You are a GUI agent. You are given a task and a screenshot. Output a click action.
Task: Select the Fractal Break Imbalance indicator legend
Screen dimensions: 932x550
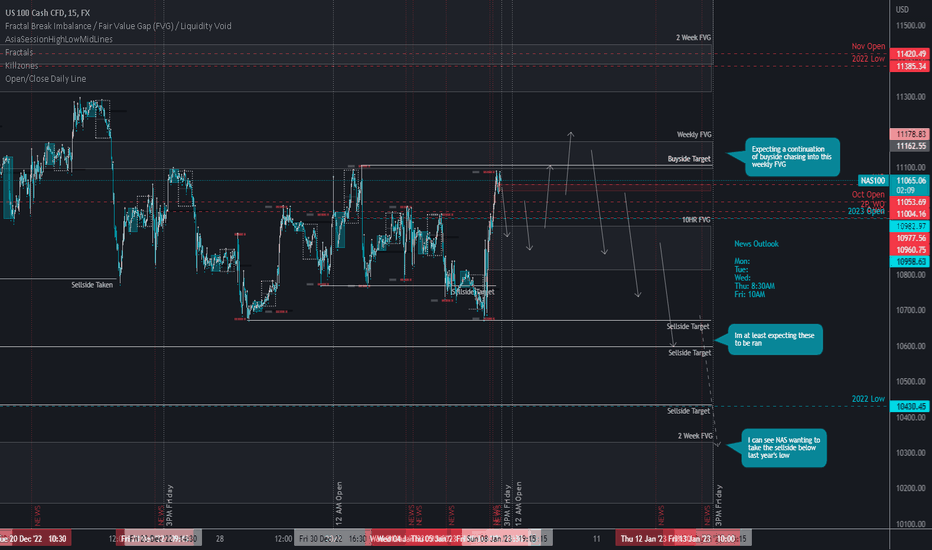118,26
